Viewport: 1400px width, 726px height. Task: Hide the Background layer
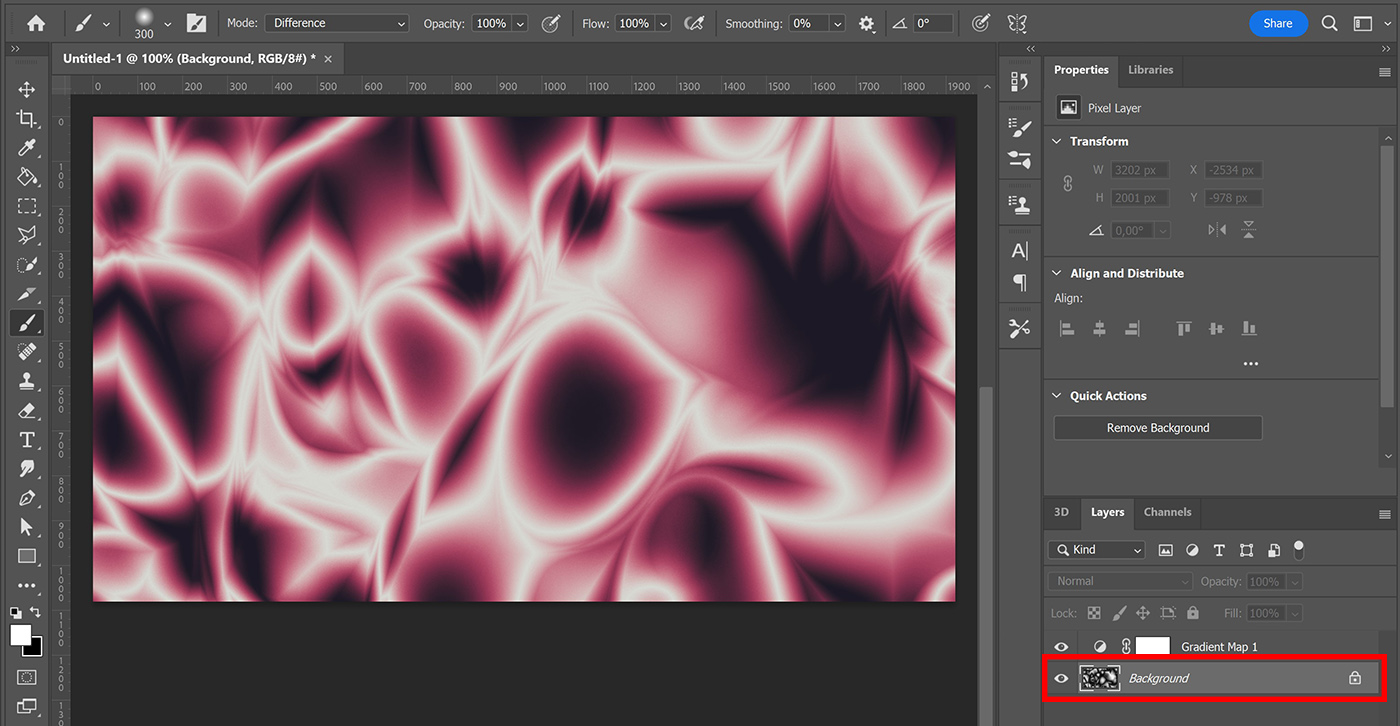[x=1061, y=678]
